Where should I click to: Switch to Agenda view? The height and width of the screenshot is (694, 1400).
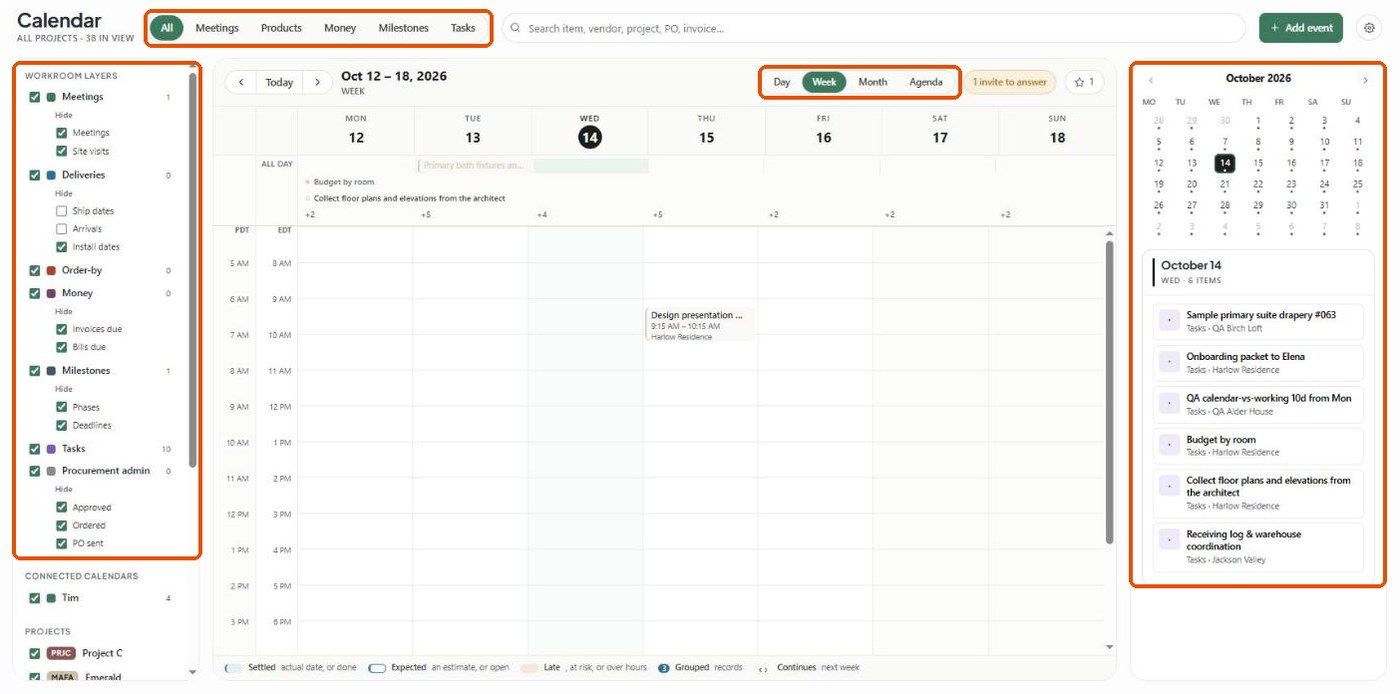(926, 82)
